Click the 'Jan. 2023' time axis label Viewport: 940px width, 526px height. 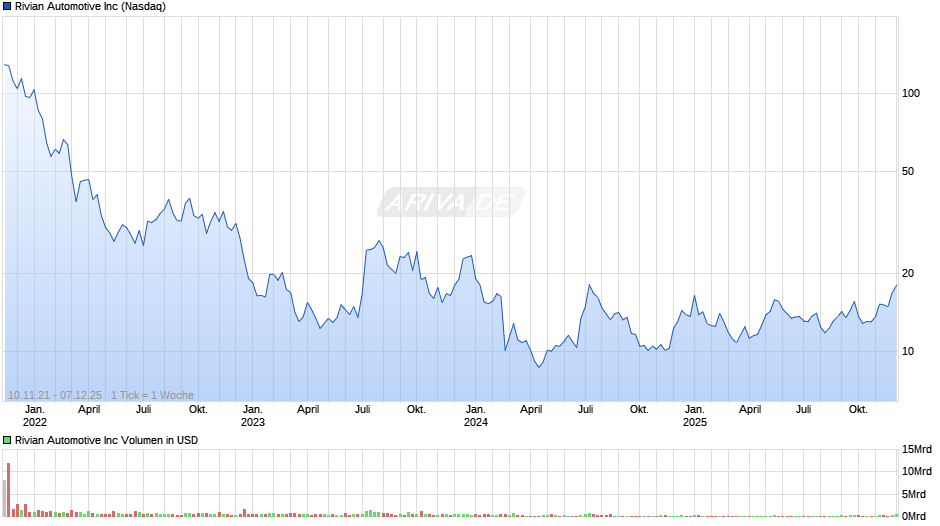[x=253, y=416]
